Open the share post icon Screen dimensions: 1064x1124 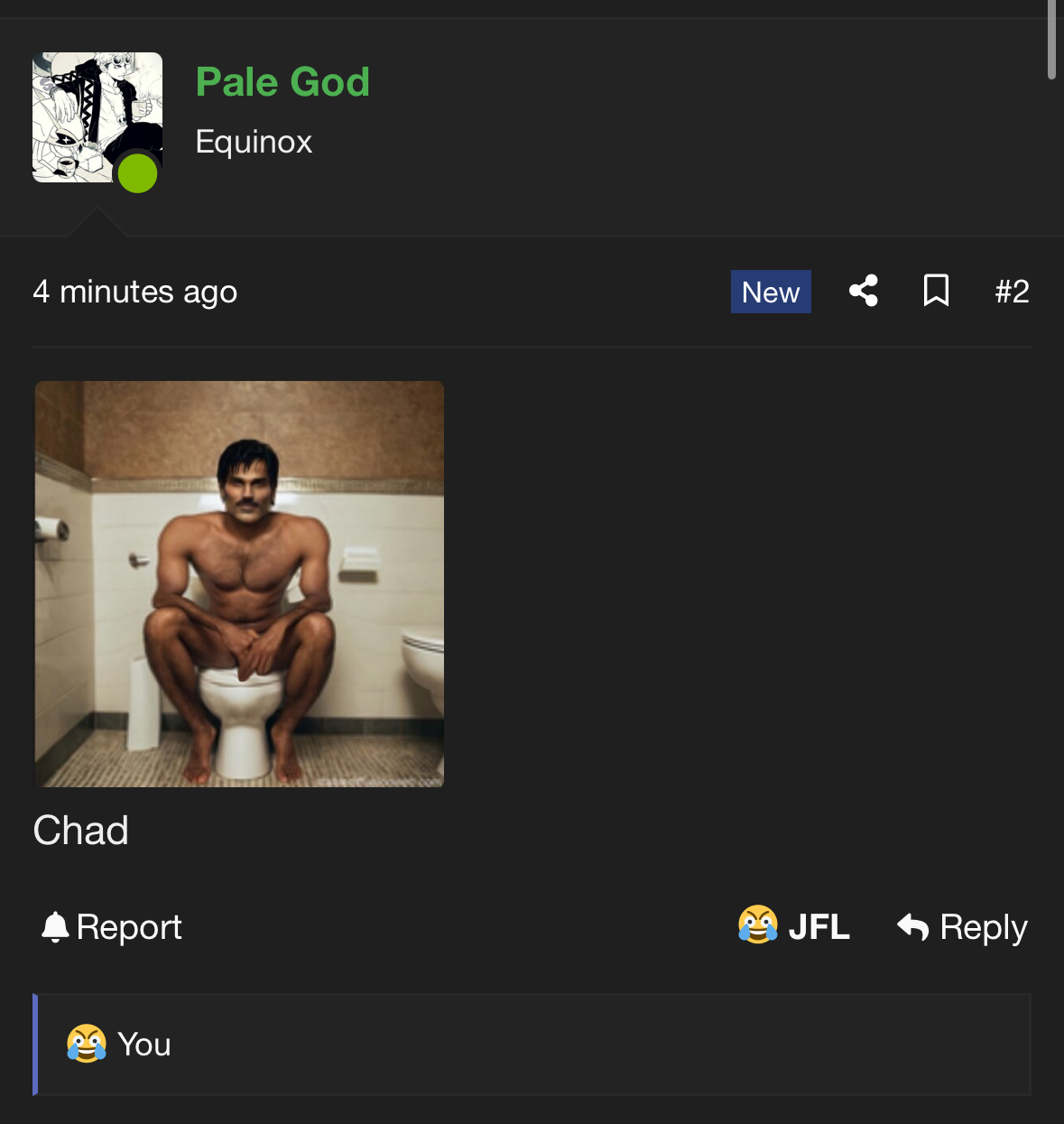[864, 291]
